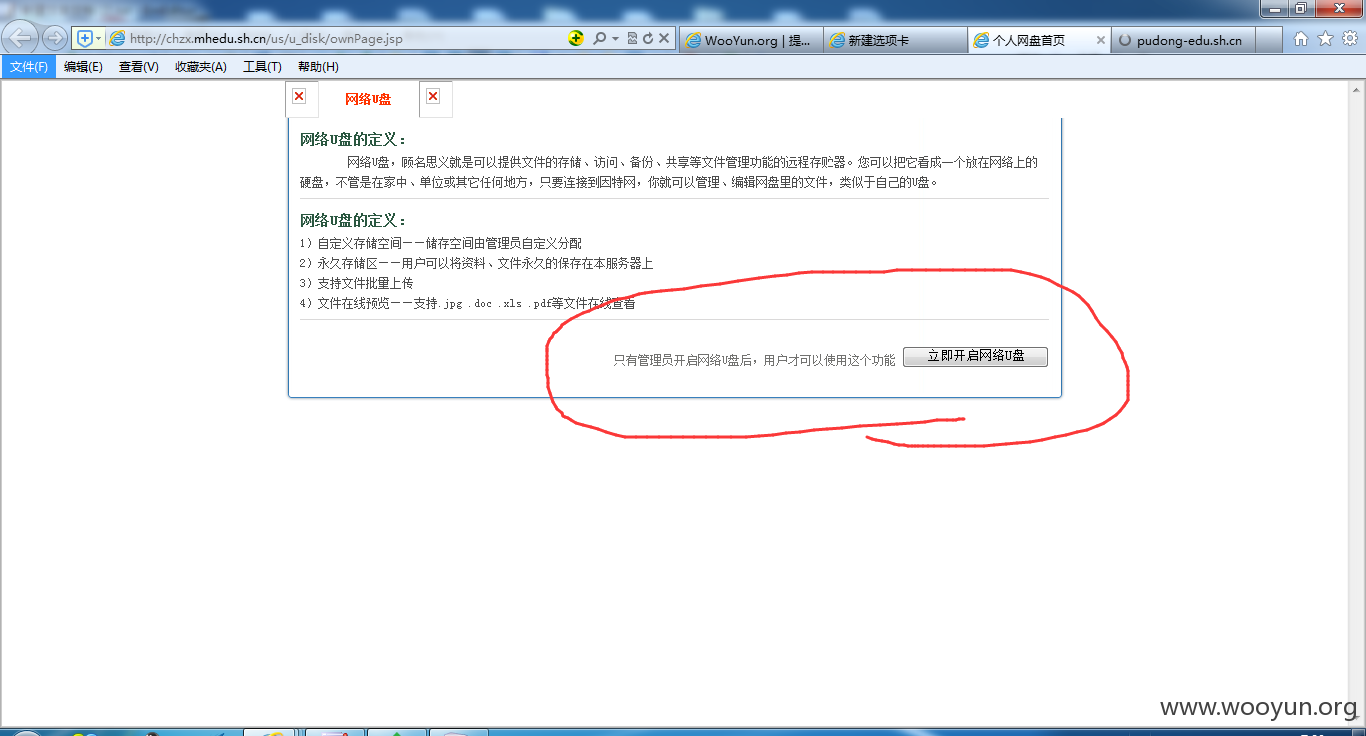Open the search dropdown arrow next to magnifier
The height and width of the screenshot is (736, 1366).
(x=615, y=39)
